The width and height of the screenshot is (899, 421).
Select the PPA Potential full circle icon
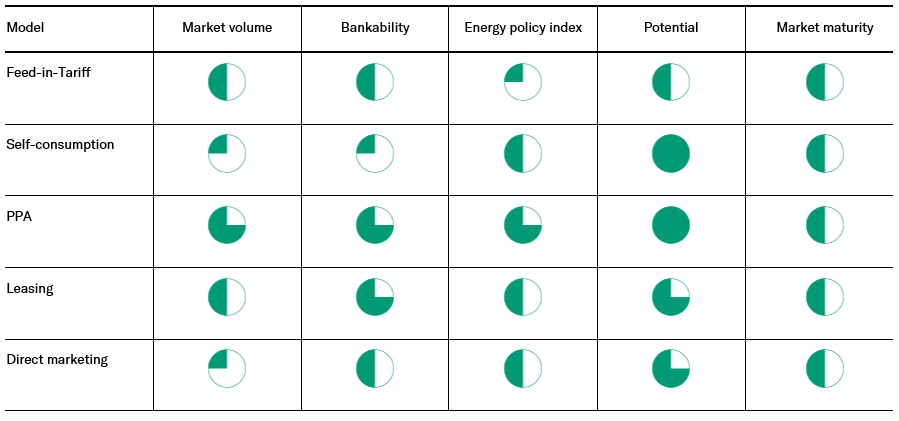[671, 226]
